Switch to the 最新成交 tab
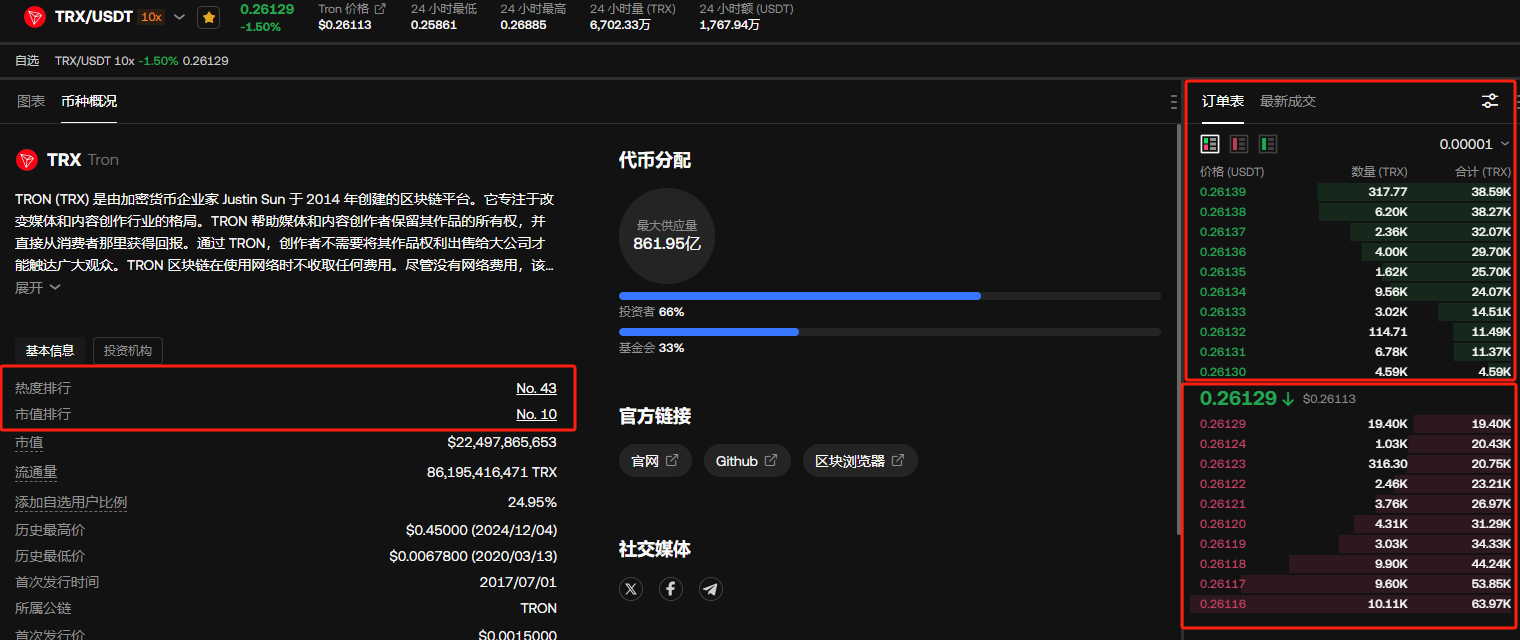The height and width of the screenshot is (640, 1520). coord(1288,101)
